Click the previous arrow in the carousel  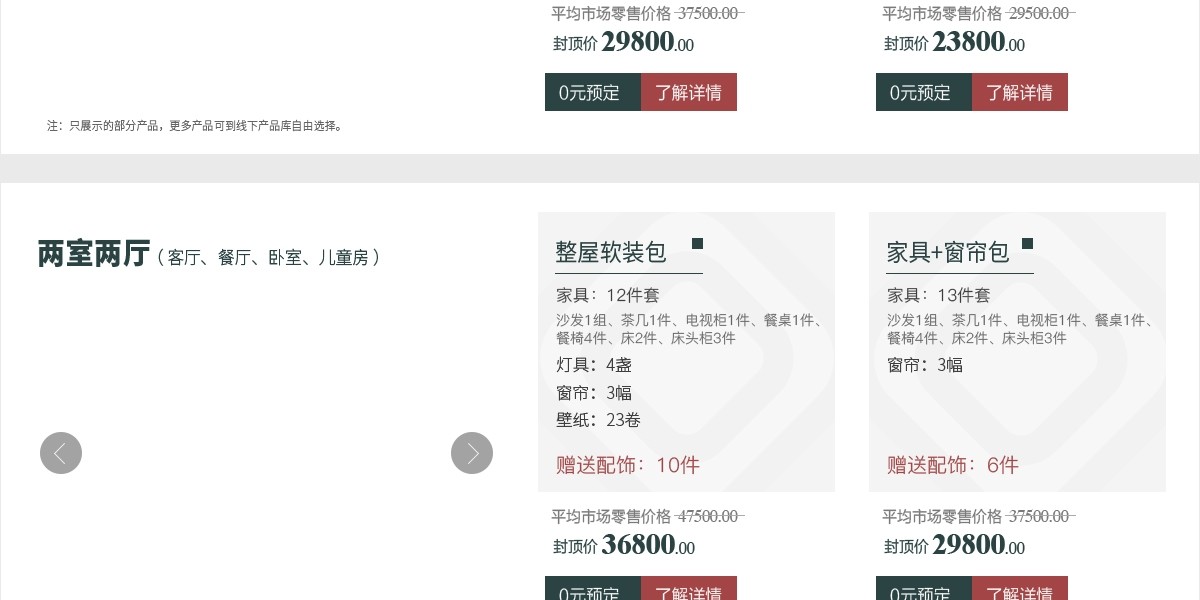61,453
